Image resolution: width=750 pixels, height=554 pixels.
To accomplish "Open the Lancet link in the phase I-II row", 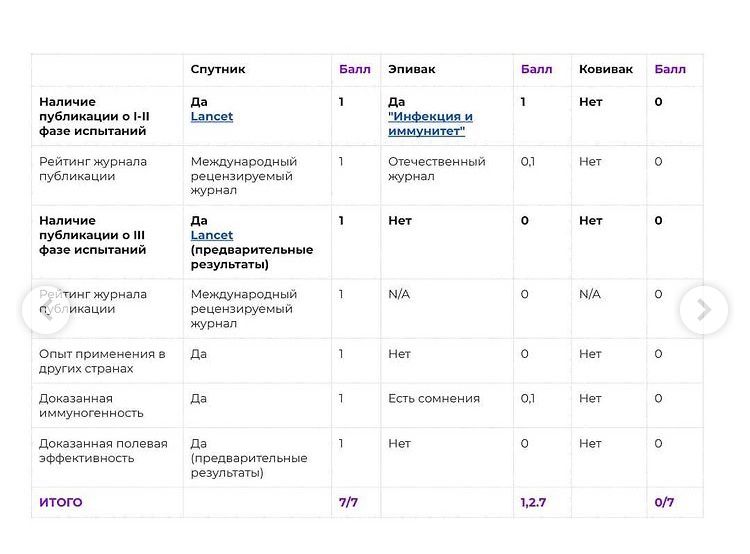I will click(212, 117).
